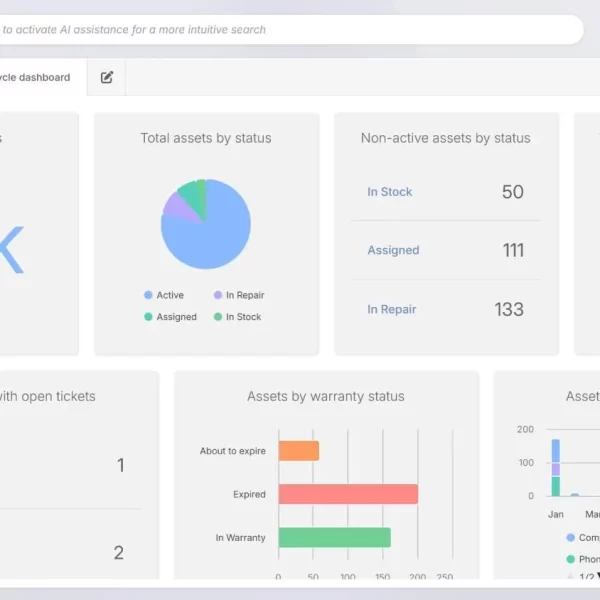The image size is (600, 600).
Task: Click the AI assistance search field
Action: click(292, 29)
